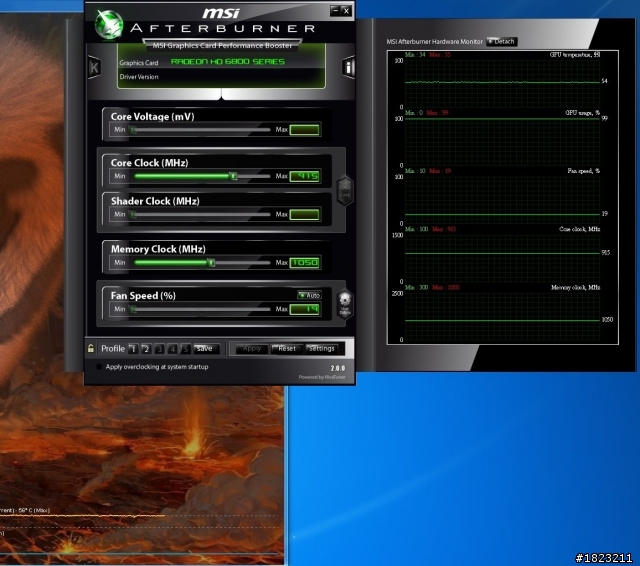Click the Memory Clock 1050 value field
The width and height of the screenshot is (640, 566).
(x=304, y=263)
